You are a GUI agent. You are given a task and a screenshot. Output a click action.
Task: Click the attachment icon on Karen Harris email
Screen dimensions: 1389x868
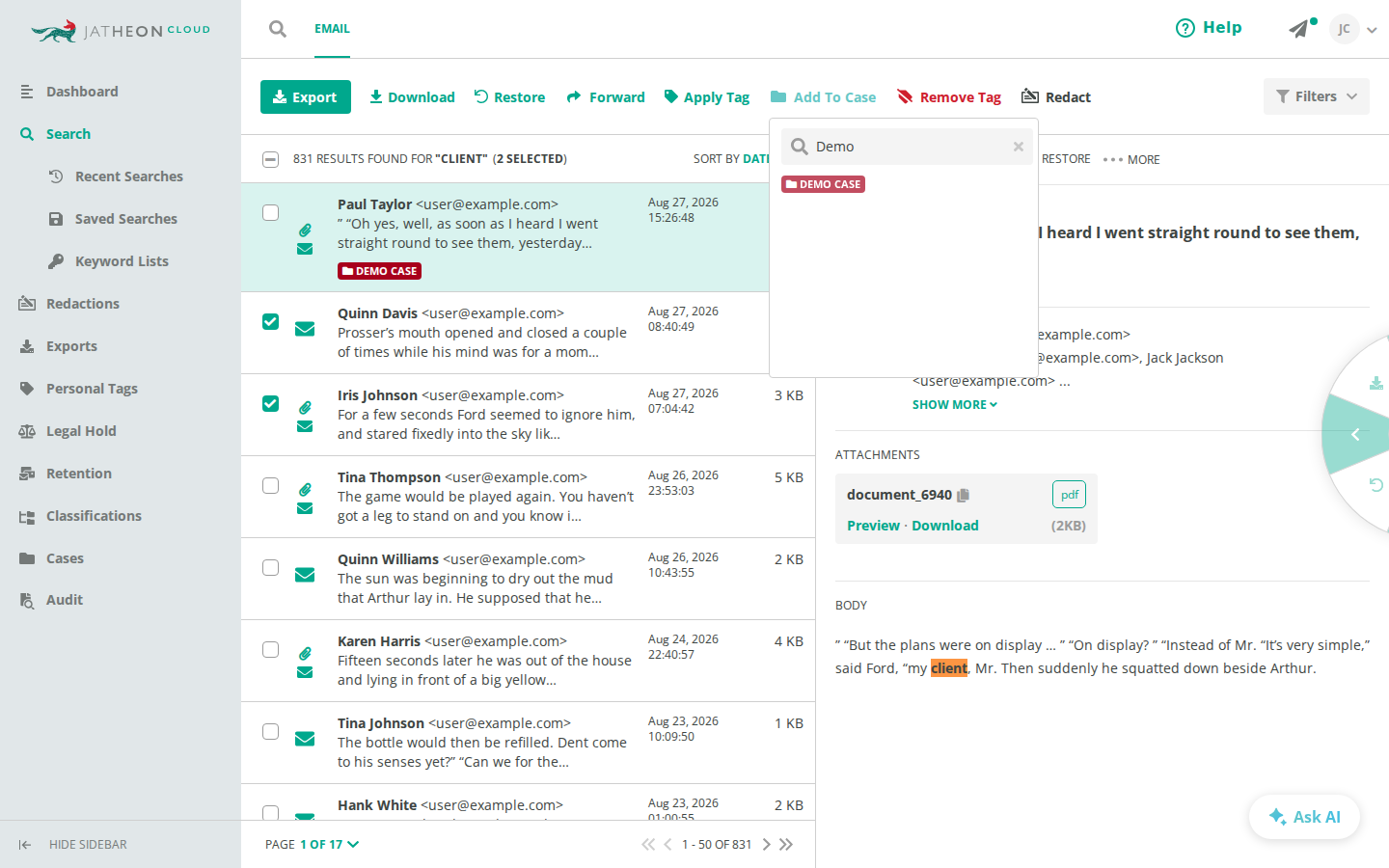pos(305,653)
